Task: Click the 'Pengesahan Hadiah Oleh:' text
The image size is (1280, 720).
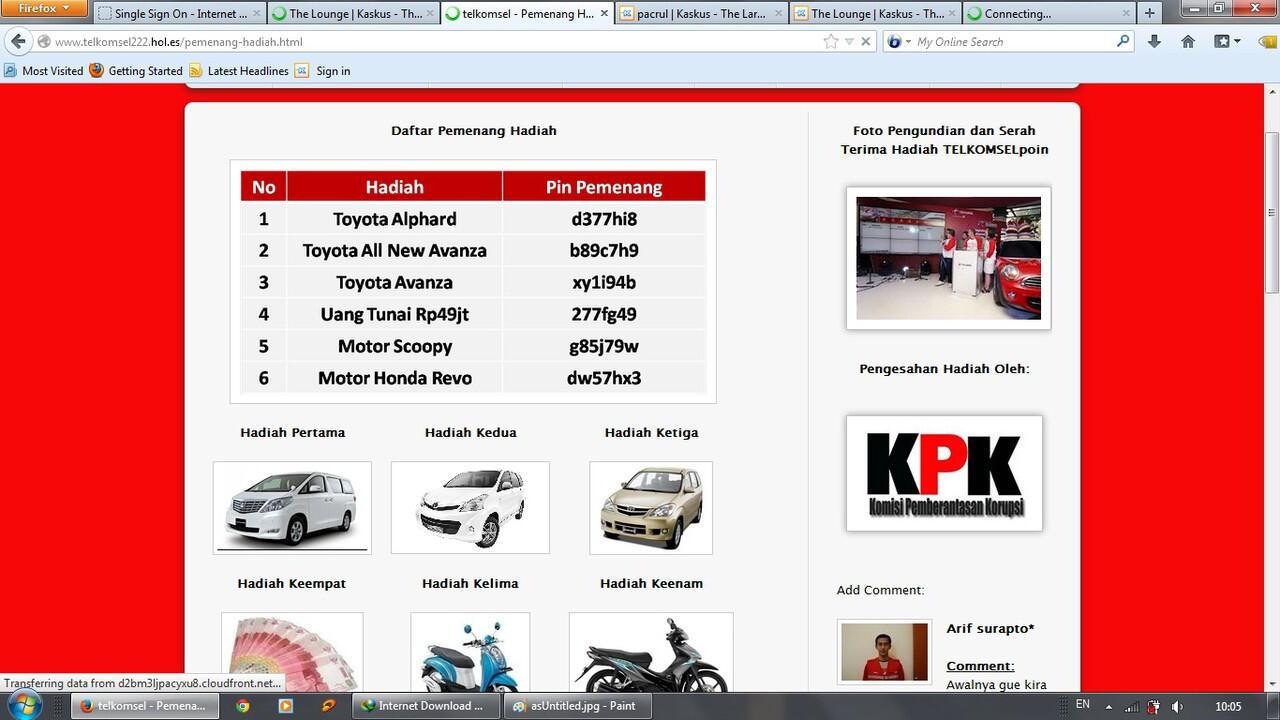Action: [945, 369]
